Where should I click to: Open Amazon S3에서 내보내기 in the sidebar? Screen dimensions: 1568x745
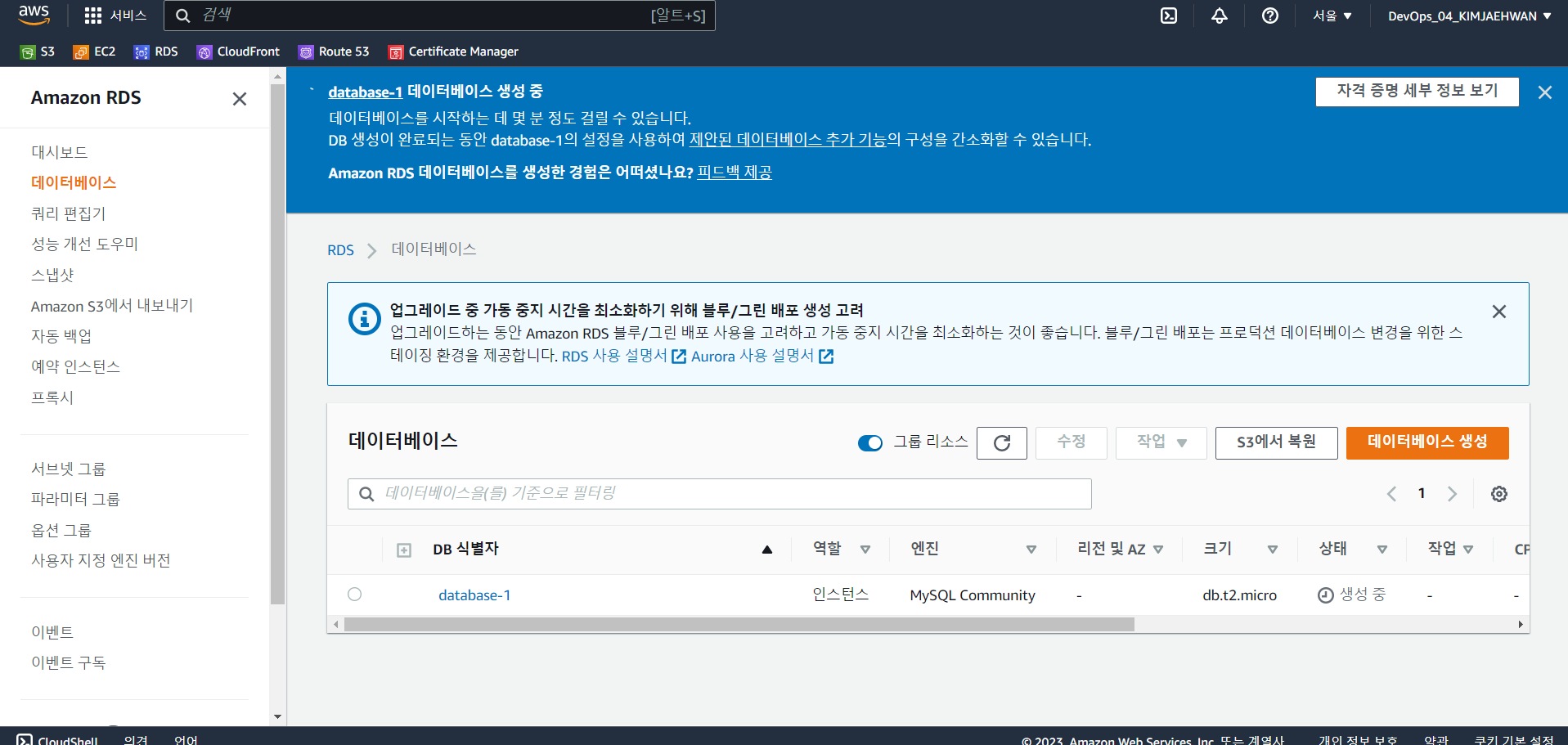112,306
